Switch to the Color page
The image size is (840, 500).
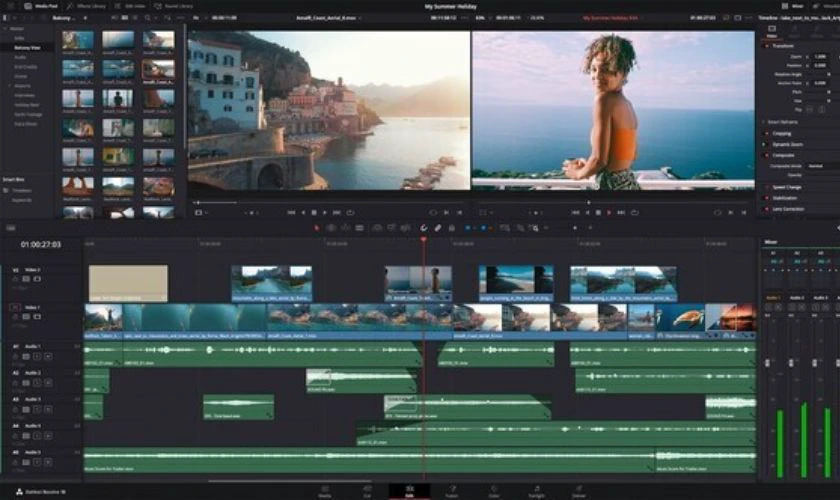pyautogui.click(x=494, y=493)
